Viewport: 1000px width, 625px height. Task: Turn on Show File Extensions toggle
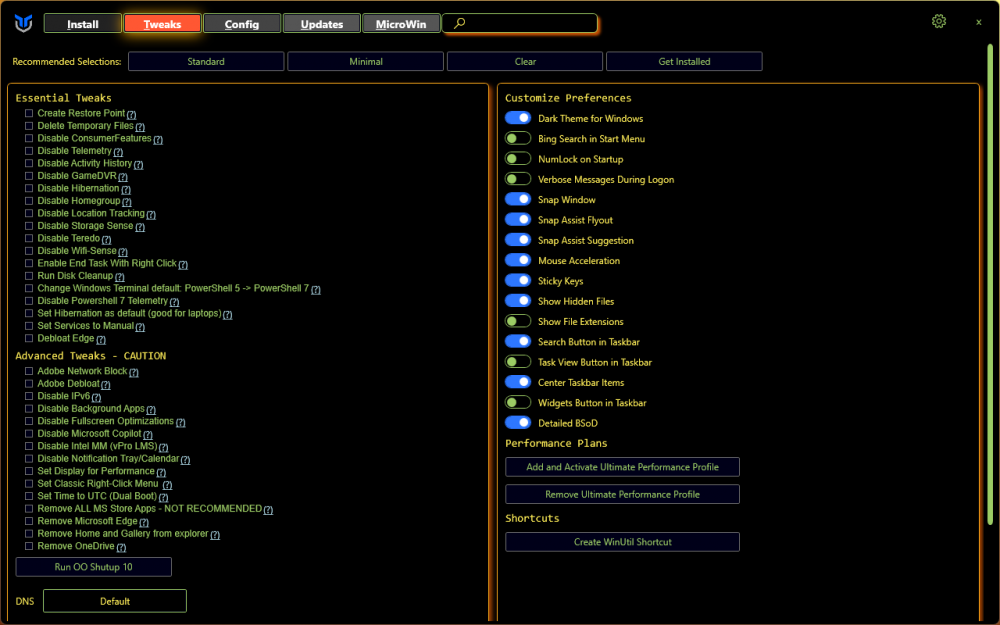coord(518,321)
